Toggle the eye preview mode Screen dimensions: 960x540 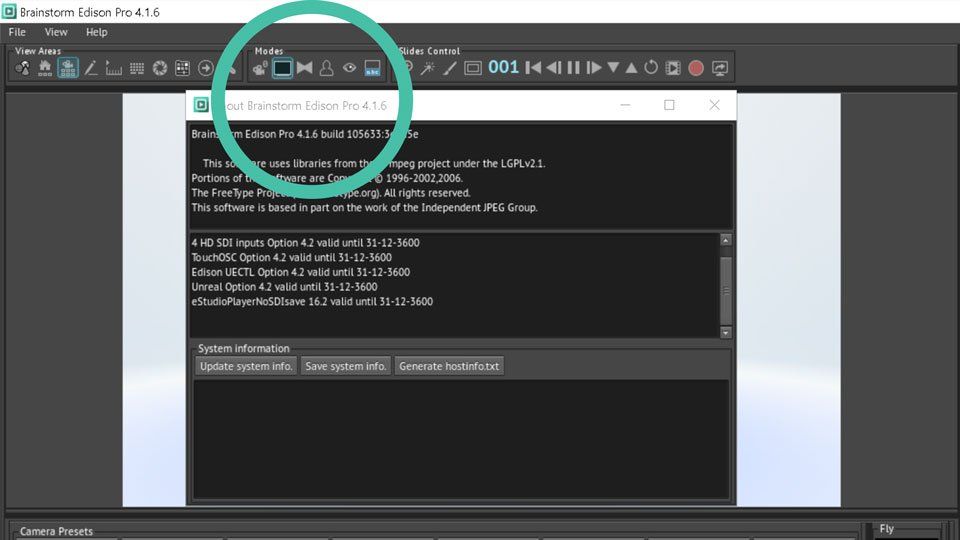pyautogui.click(x=350, y=68)
